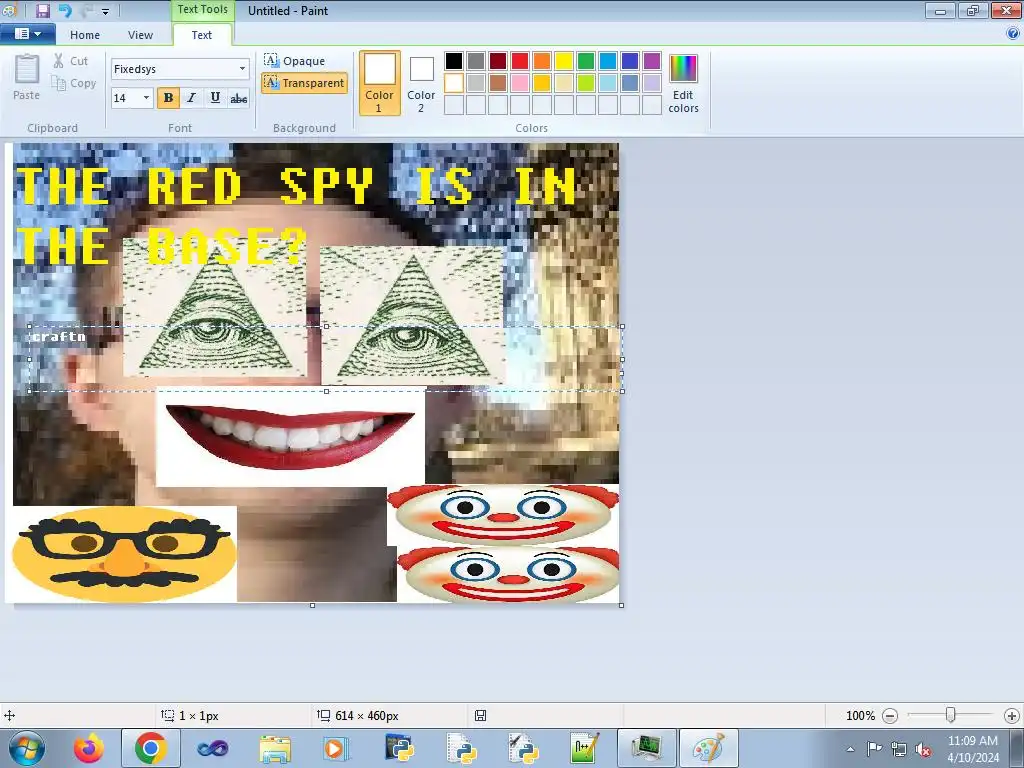This screenshot has height=768, width=1024.
Task: Pick the lime green color swatch
Action: click(586, 83)
